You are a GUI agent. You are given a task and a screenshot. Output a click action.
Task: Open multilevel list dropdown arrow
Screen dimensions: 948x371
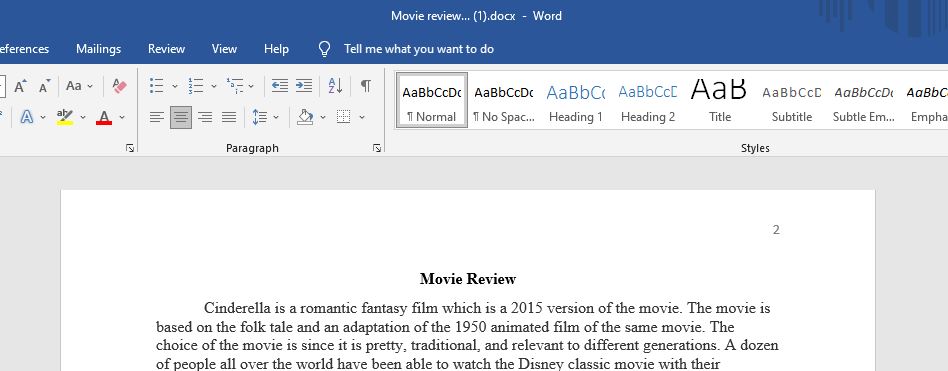(251, 86)
